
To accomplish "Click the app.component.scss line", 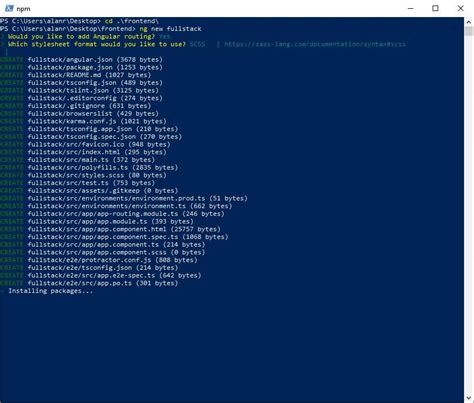I will tap(103, 252).
